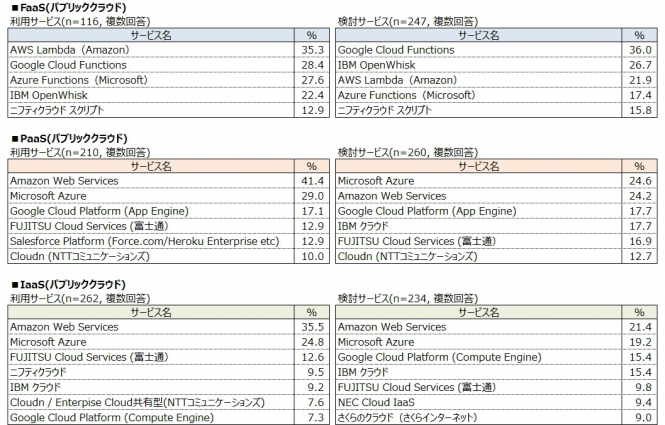Select caption '検討サービス(n=260, 複数回答)'

click(x=408, y=152)
